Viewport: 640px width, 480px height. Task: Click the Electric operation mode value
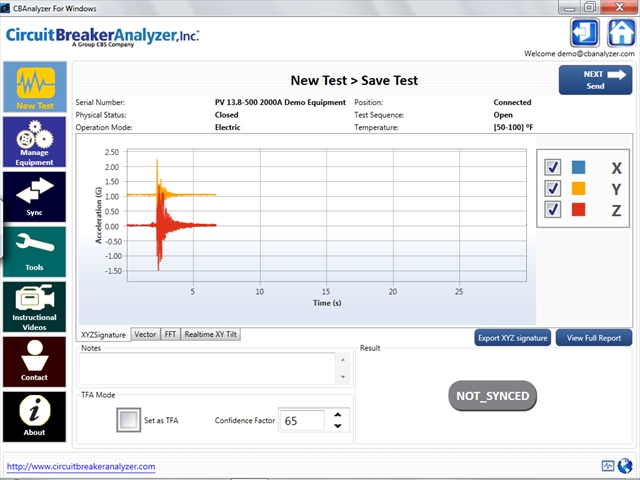pyautogui.click(x=227, y=127)
